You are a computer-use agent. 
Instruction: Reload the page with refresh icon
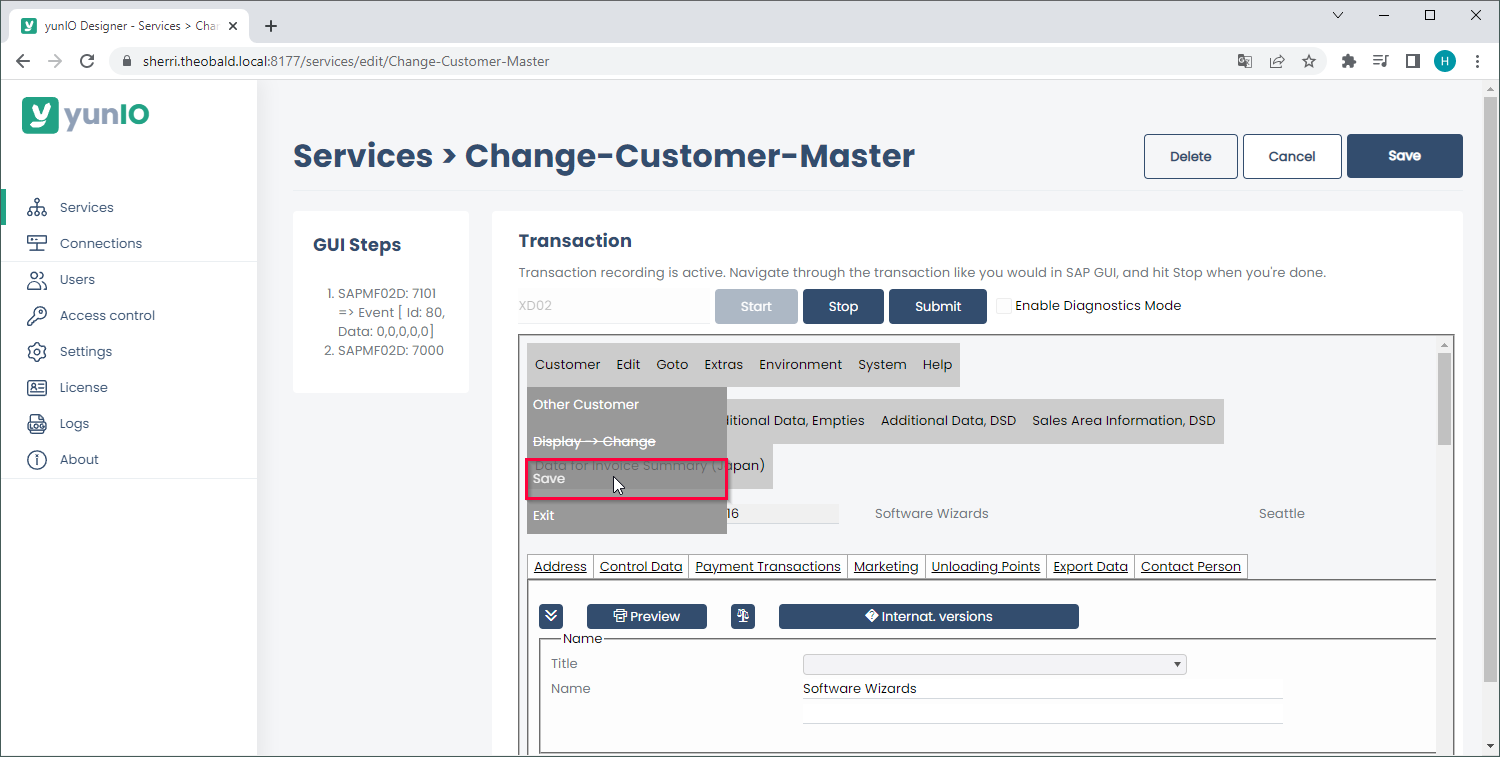click(x=87, y=61)
